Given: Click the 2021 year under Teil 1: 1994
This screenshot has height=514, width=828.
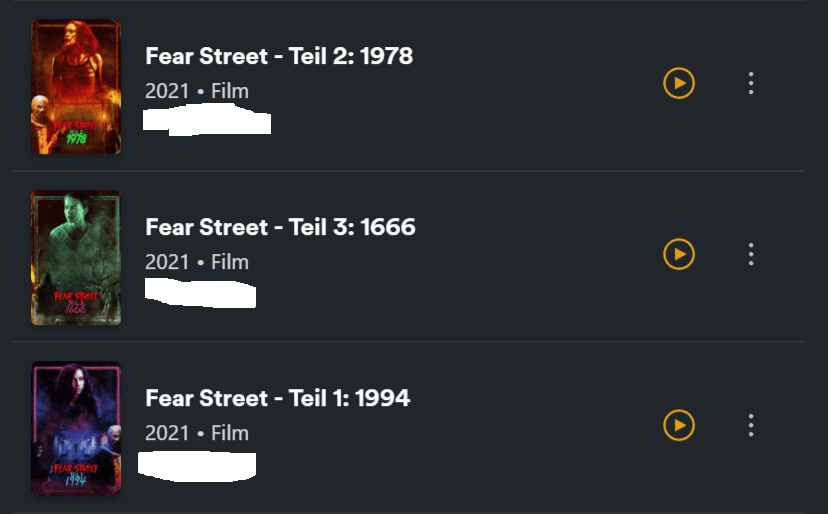Looking at the screenshot, I should click(167, 433).
